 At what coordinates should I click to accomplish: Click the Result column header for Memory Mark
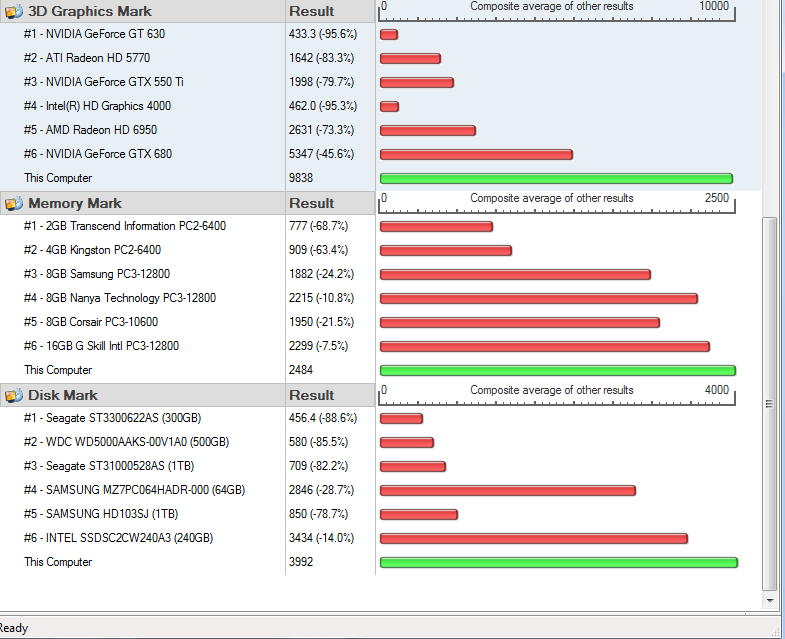[311, 203]
